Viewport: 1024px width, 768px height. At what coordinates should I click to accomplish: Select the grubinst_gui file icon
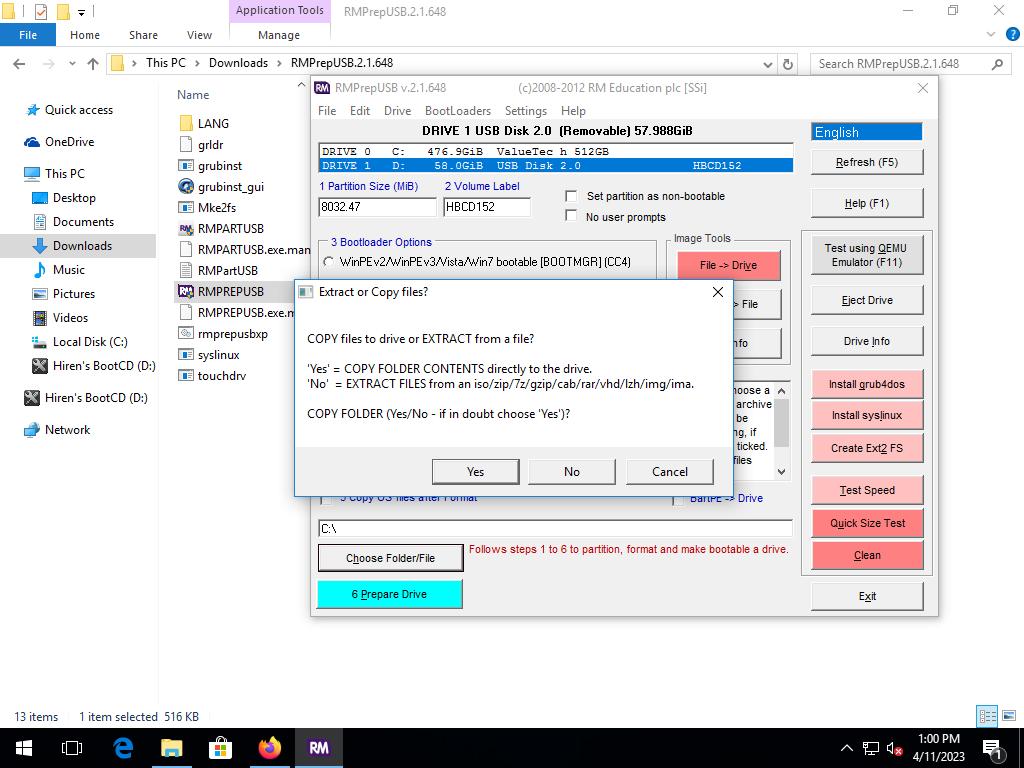186,187
